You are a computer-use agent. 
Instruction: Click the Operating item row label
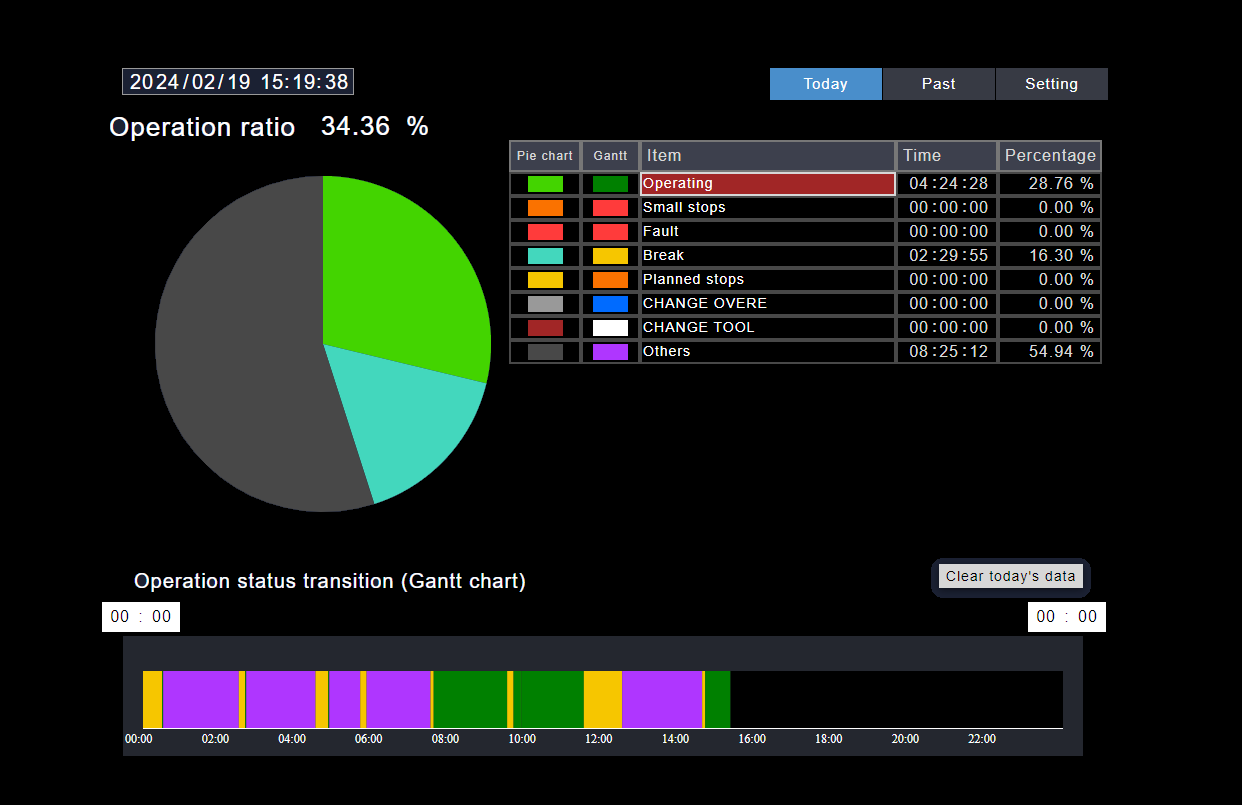[x=767, y=184]
